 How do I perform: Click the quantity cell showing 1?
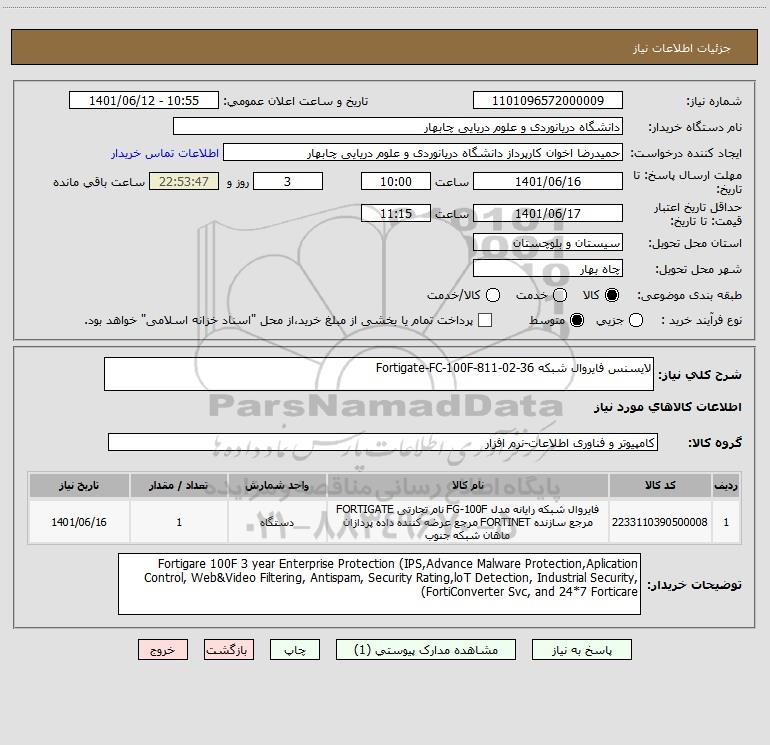tap(179, 522)
